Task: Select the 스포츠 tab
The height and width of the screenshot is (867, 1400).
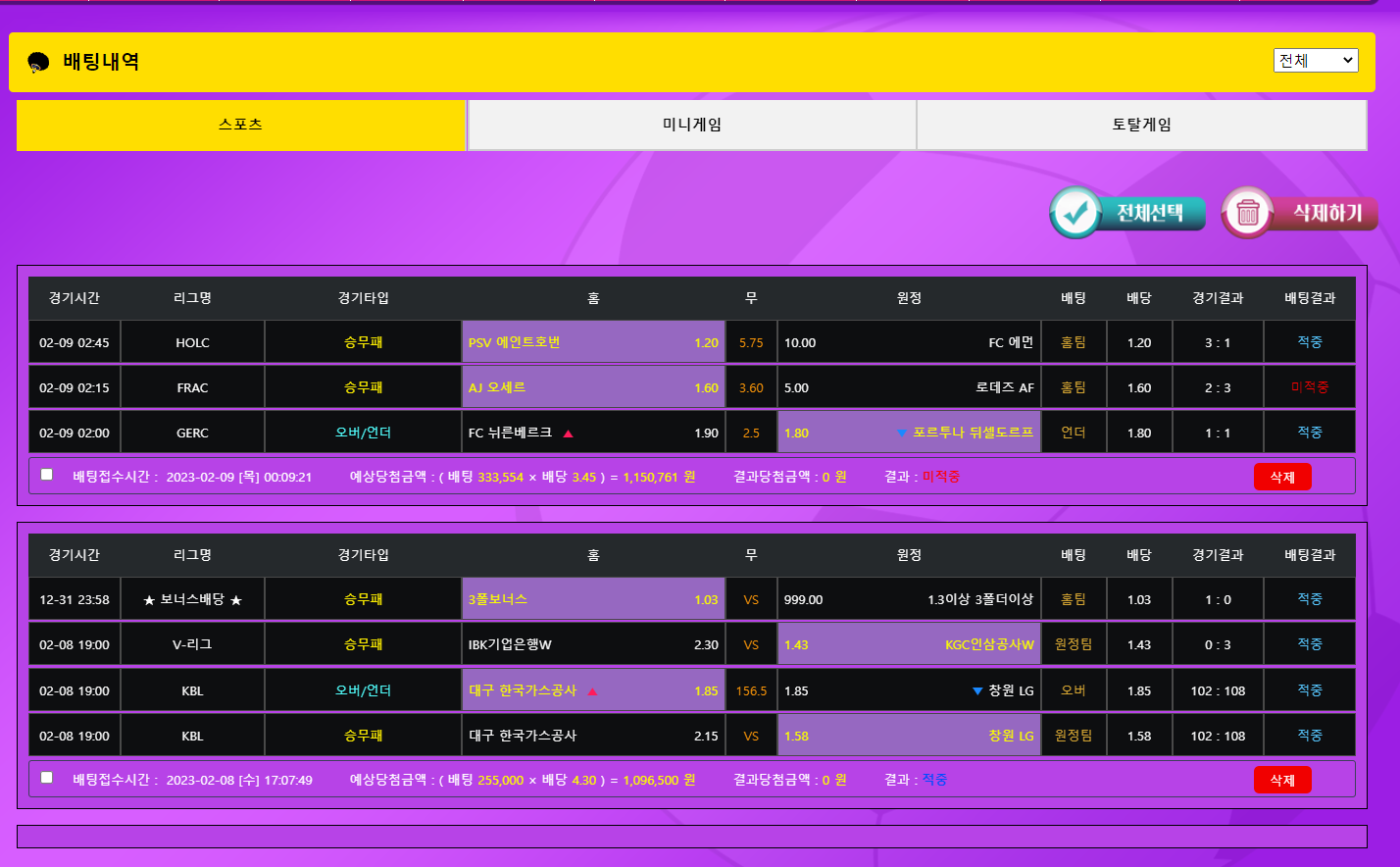Action: point(241,125)
